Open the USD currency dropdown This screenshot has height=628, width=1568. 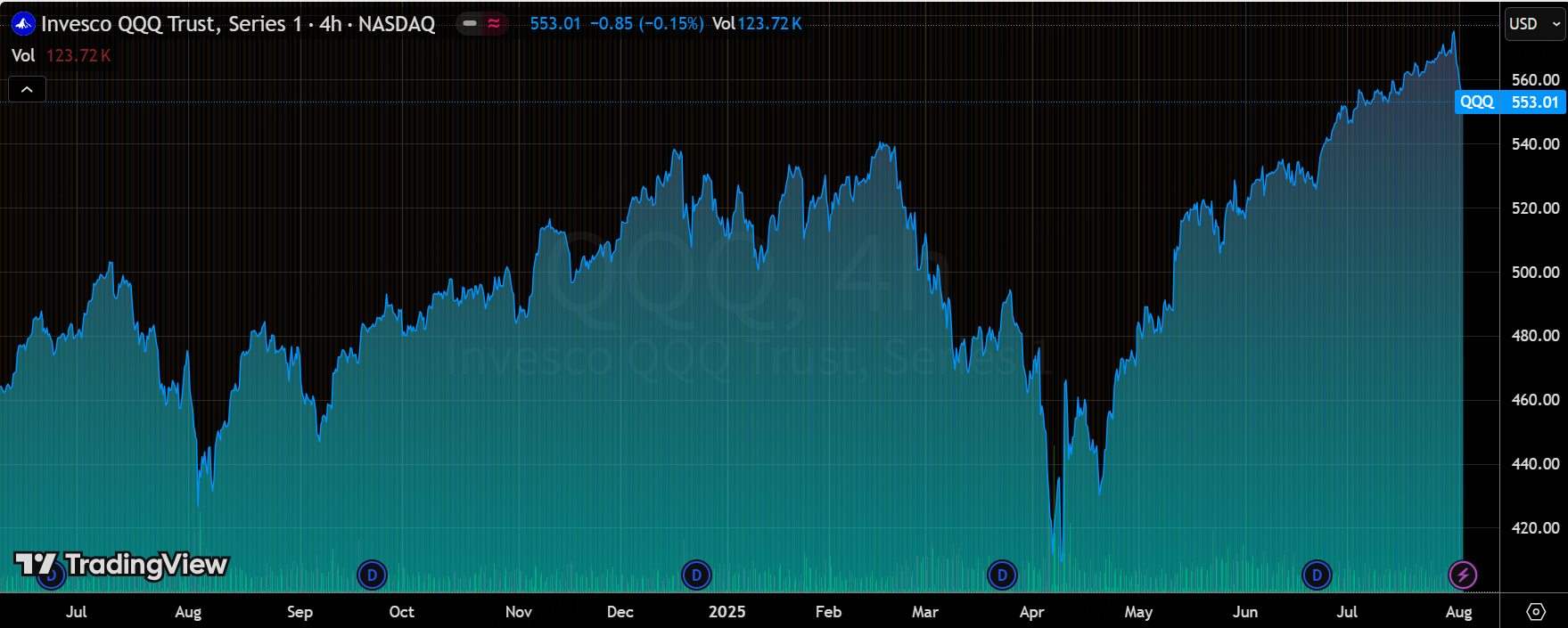[1535, 24]
